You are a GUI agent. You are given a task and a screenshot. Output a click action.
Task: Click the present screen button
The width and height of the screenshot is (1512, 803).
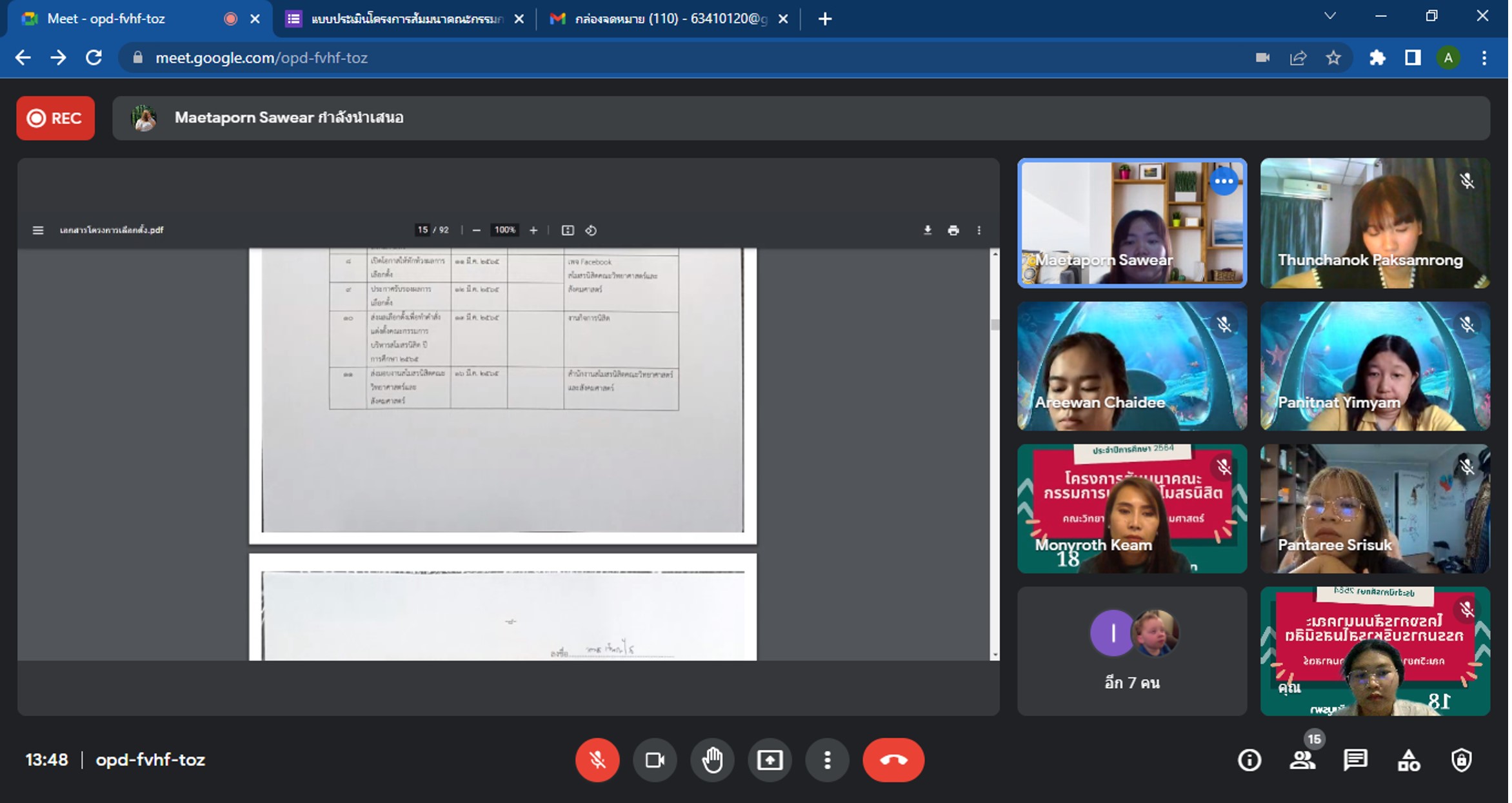tap(770, 760)
